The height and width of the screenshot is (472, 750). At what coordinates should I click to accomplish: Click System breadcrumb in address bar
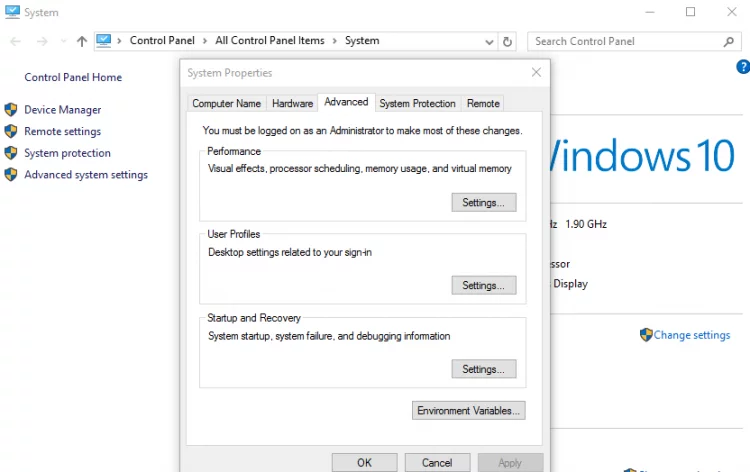[362, 41]
